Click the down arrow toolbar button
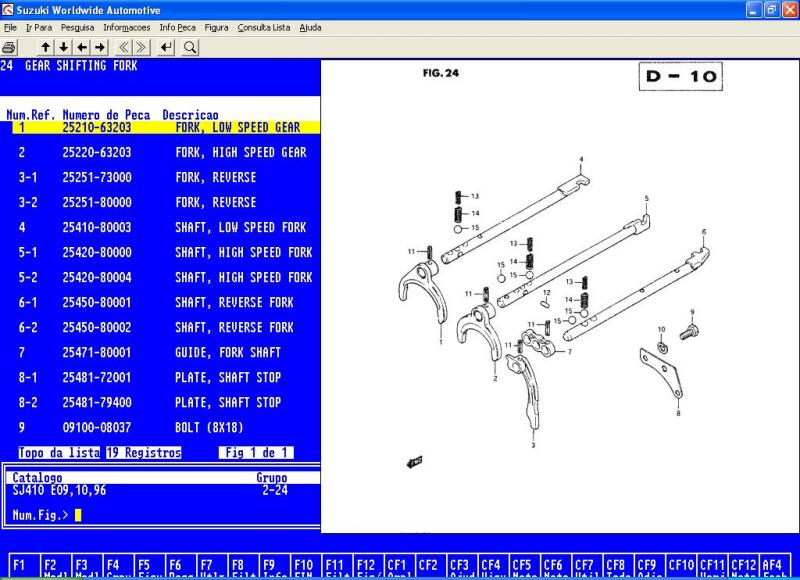Screen dimensions: 800x580 click(64, 47)
